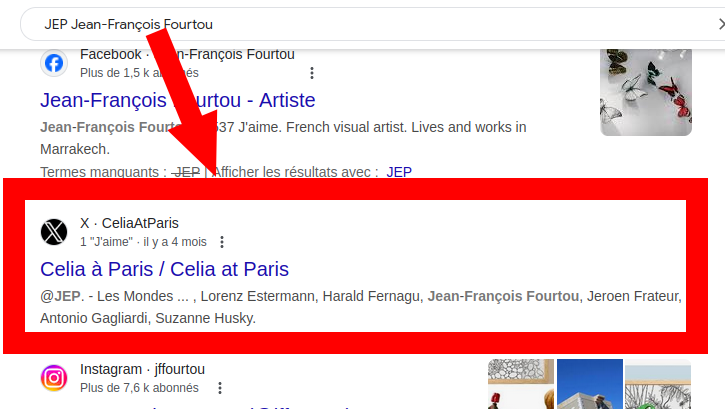Open first Instagram result thumbnail
The height and width of the screenshot is (409, 725).
(x=519, y=384)
